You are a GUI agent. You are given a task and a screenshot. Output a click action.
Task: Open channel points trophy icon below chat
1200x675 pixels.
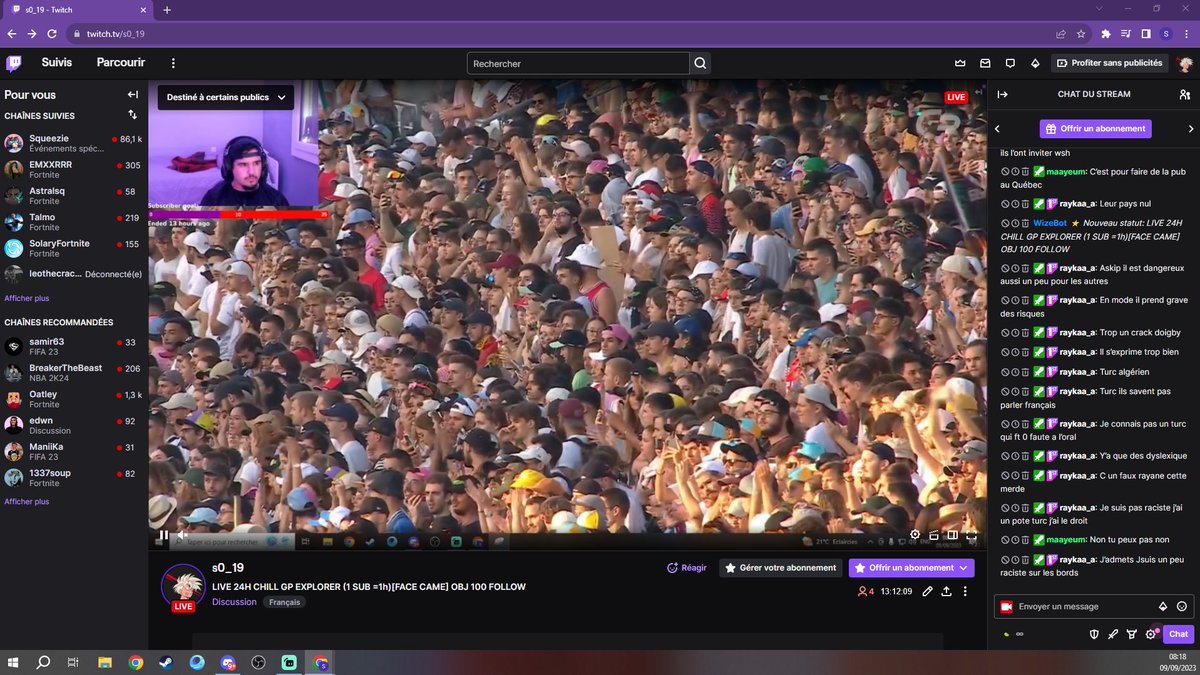tap(1132, 634)
